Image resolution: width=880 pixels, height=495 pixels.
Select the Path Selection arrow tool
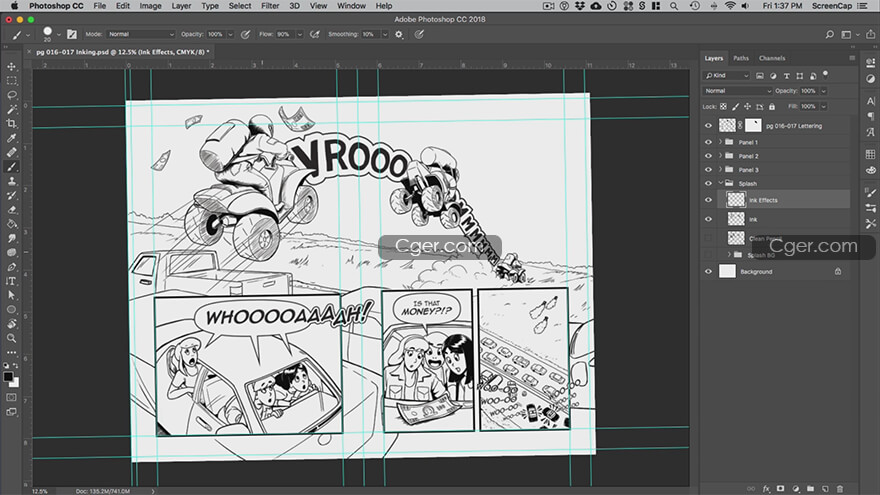11,295
